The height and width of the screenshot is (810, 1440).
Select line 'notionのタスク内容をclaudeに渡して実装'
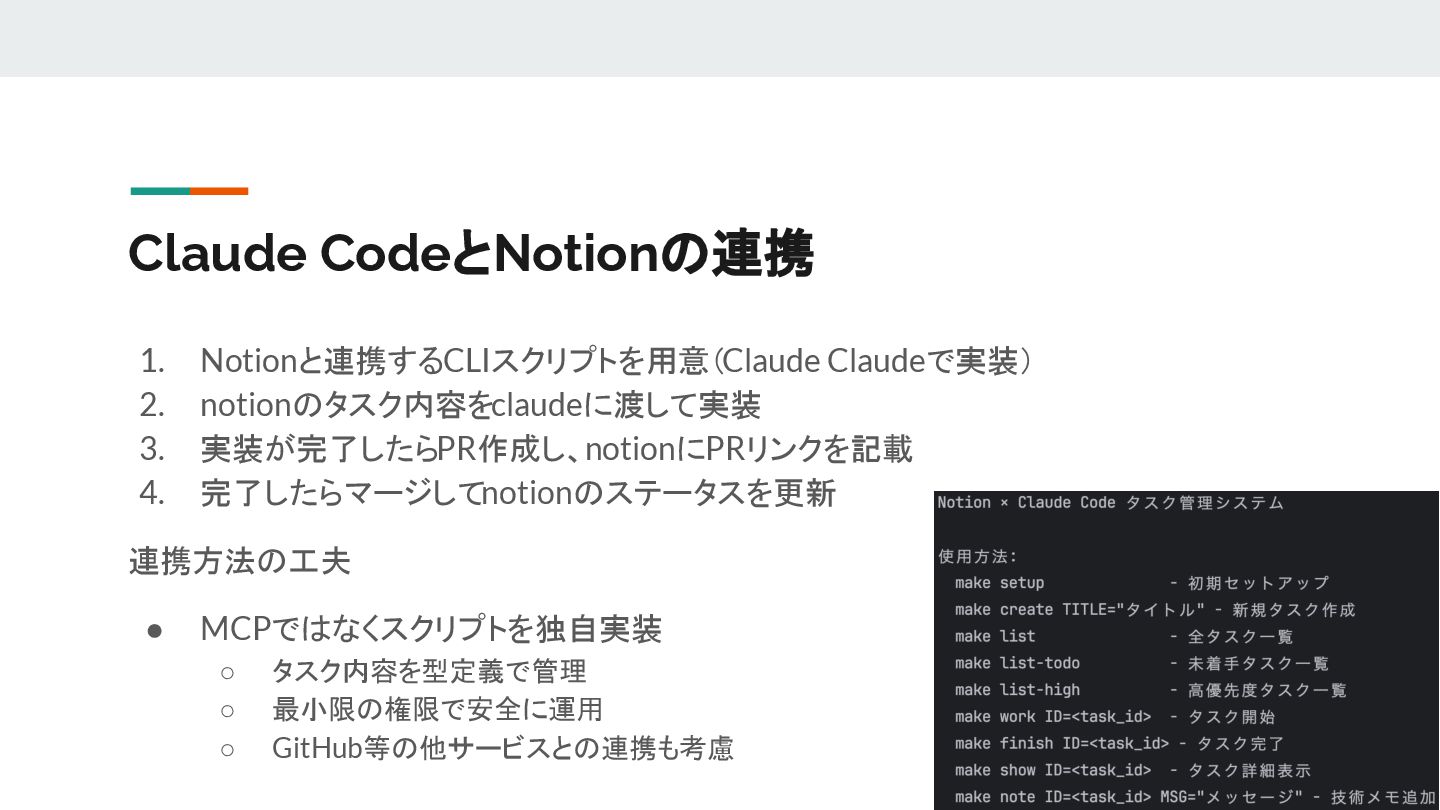[480, 405]
